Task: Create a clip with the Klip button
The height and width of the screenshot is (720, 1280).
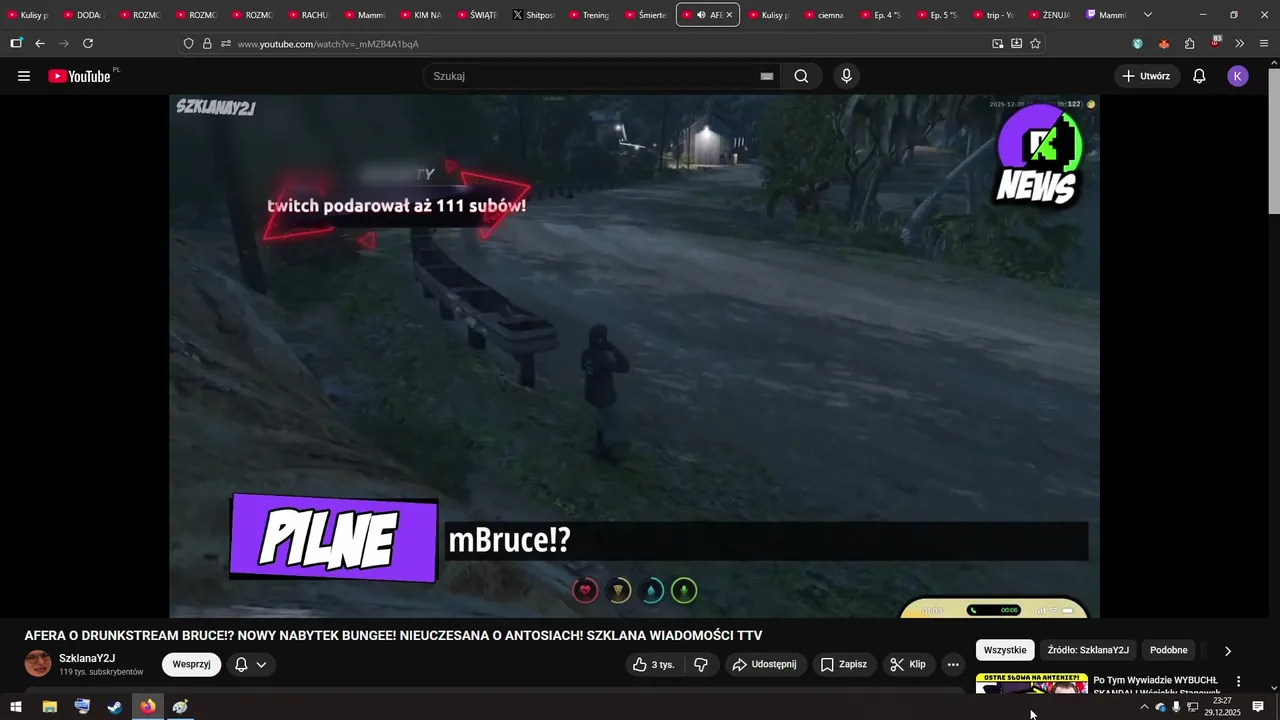Action: 908,664
